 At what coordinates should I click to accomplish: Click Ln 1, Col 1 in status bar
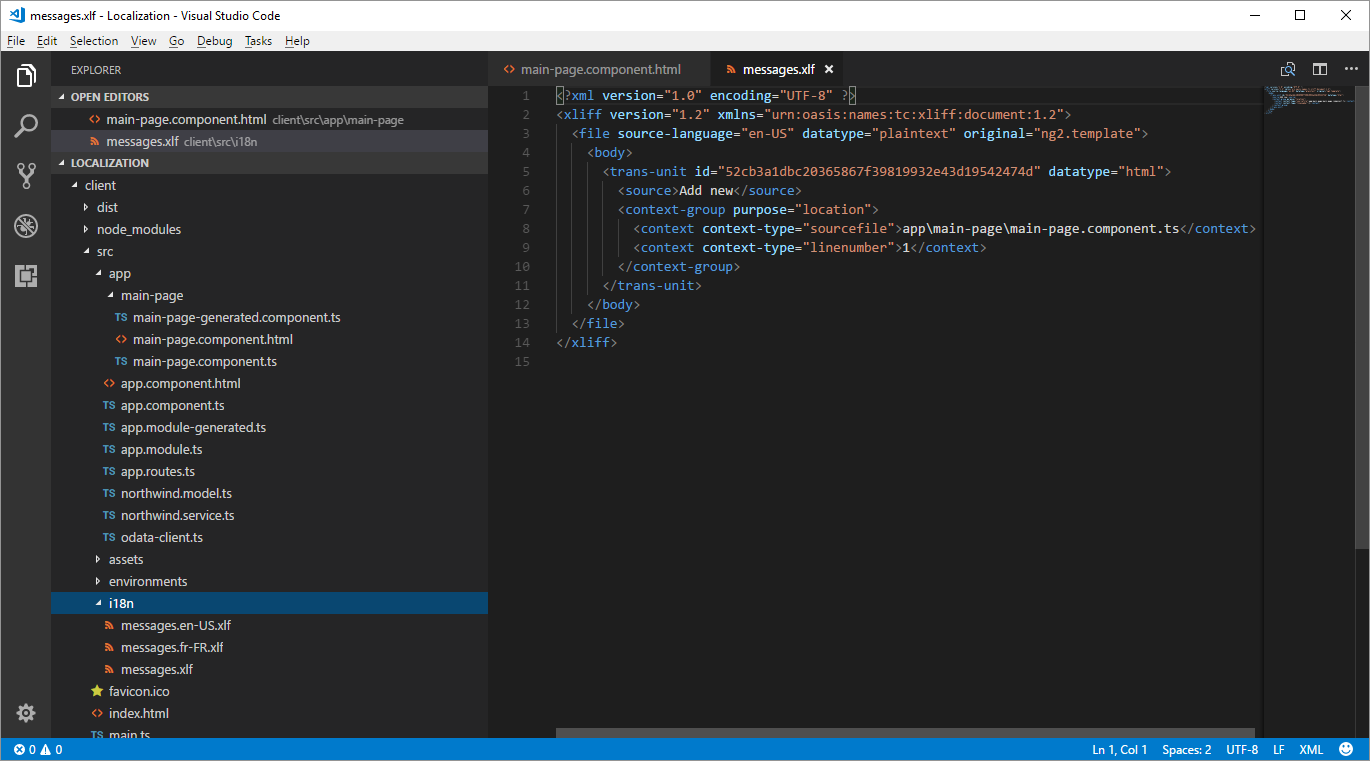pos(1120,750)
